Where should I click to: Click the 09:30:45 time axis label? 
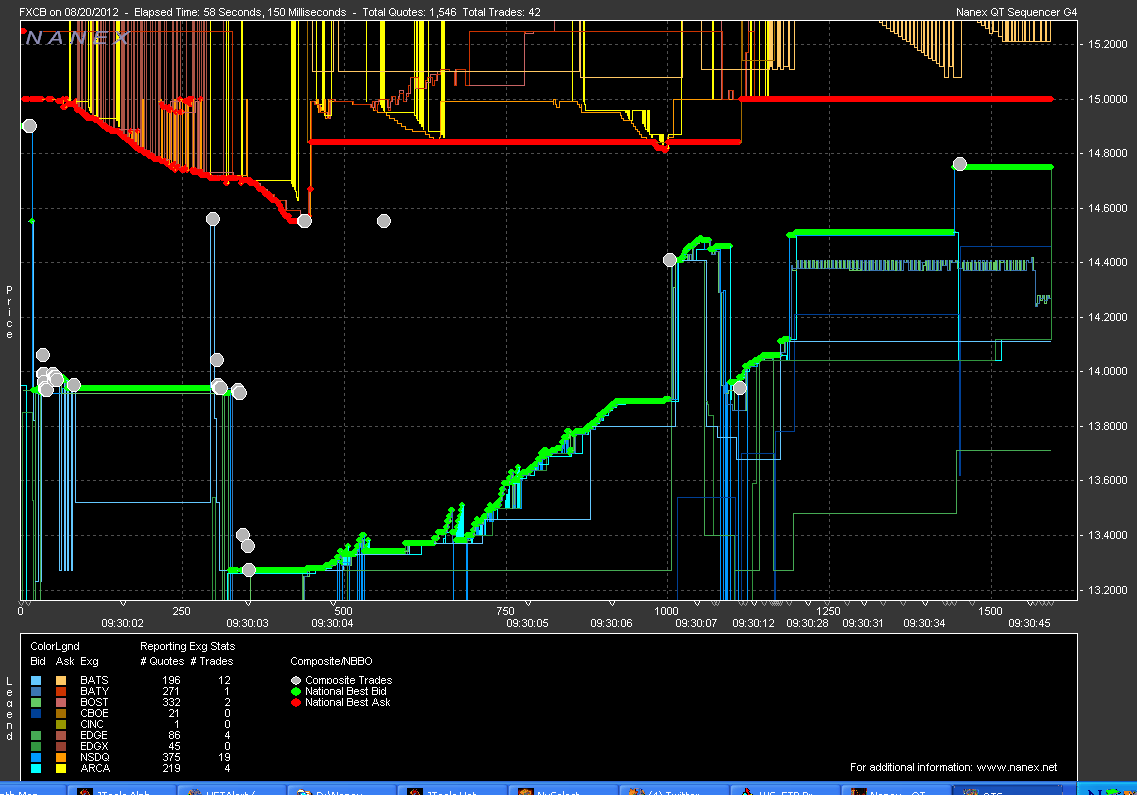1029,623
